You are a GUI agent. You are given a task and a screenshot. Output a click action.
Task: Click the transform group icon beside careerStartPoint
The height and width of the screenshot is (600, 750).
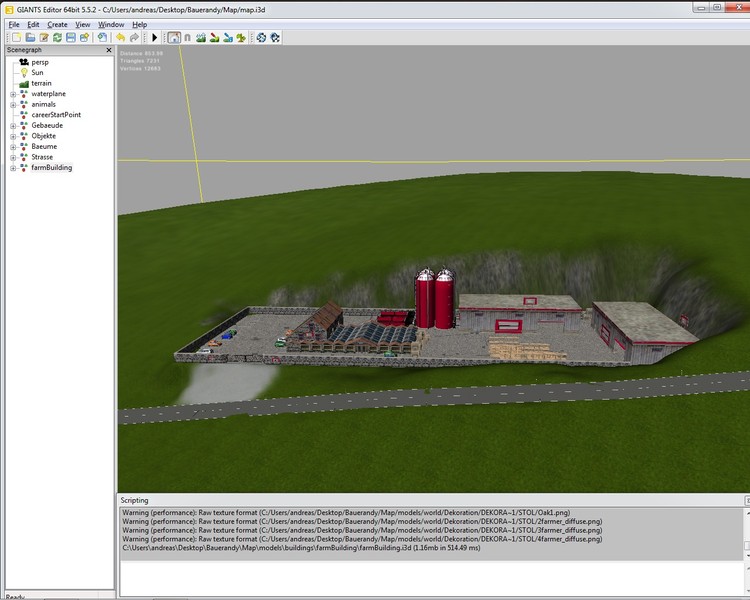pyautogui.click(x=24, y=115)
